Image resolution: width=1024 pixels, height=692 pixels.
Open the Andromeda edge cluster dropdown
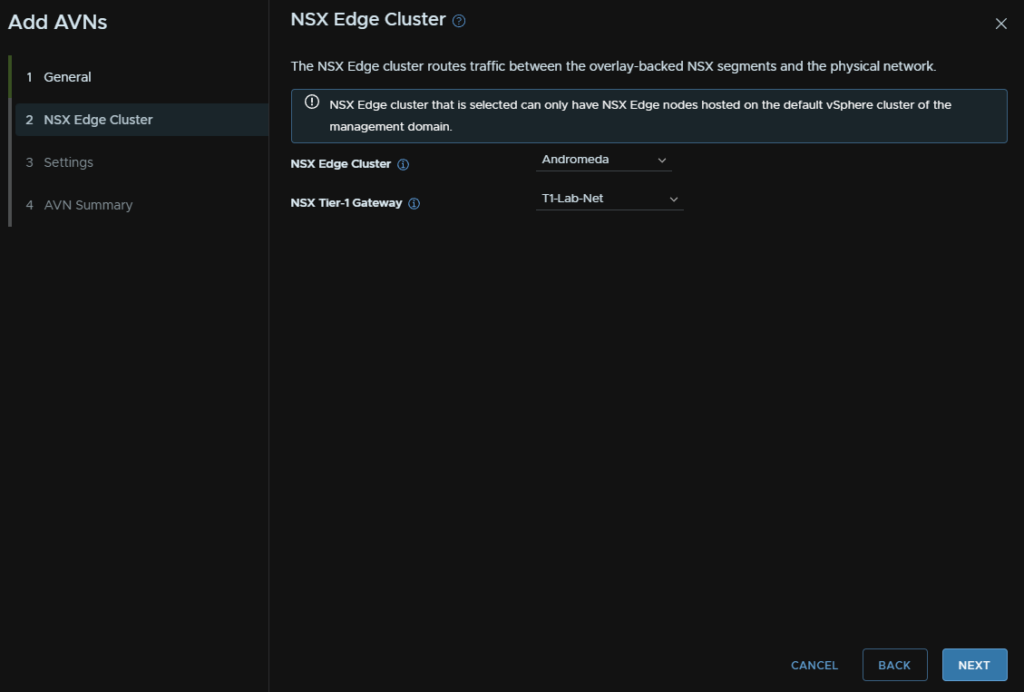pyautogui.click(x=603, y=160)
